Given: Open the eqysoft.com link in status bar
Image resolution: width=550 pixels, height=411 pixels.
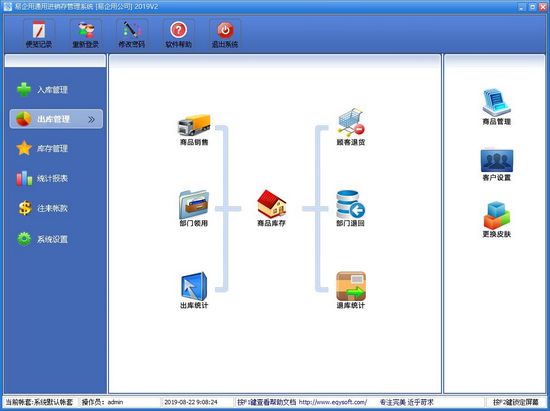Looking at the screenshot, I should 333,402.
